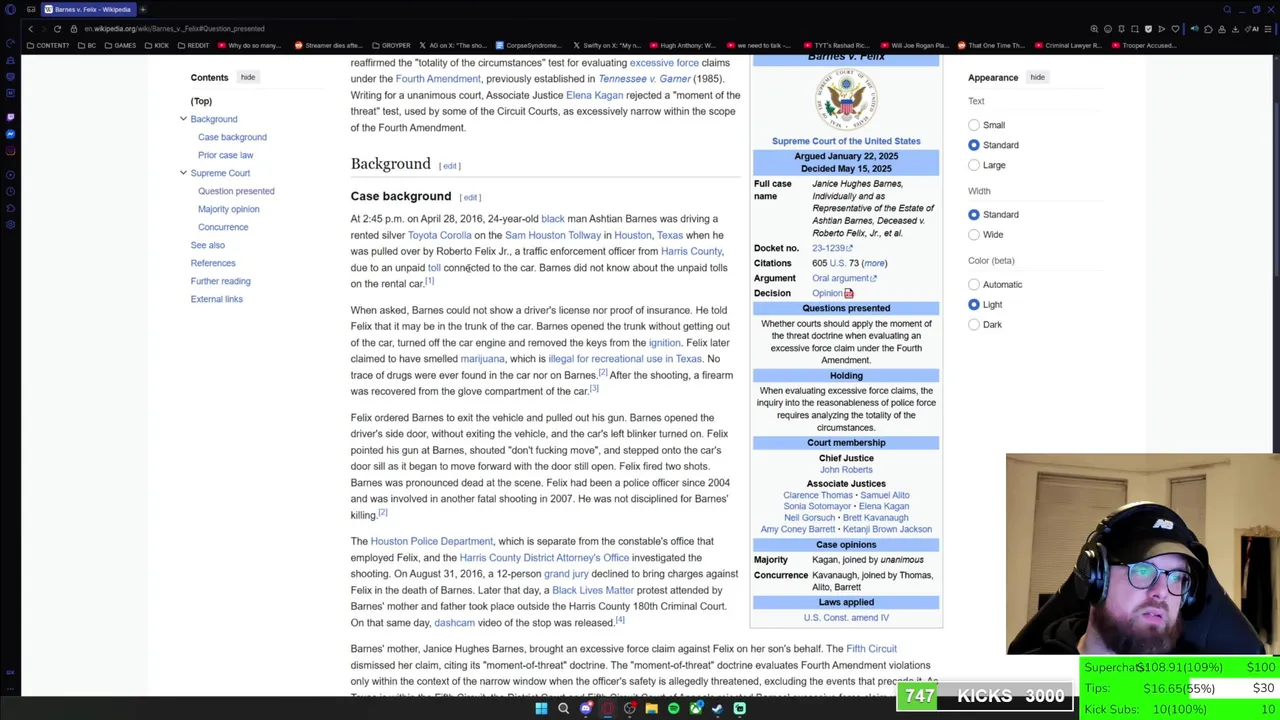Select Standard width option

[974, 214]
